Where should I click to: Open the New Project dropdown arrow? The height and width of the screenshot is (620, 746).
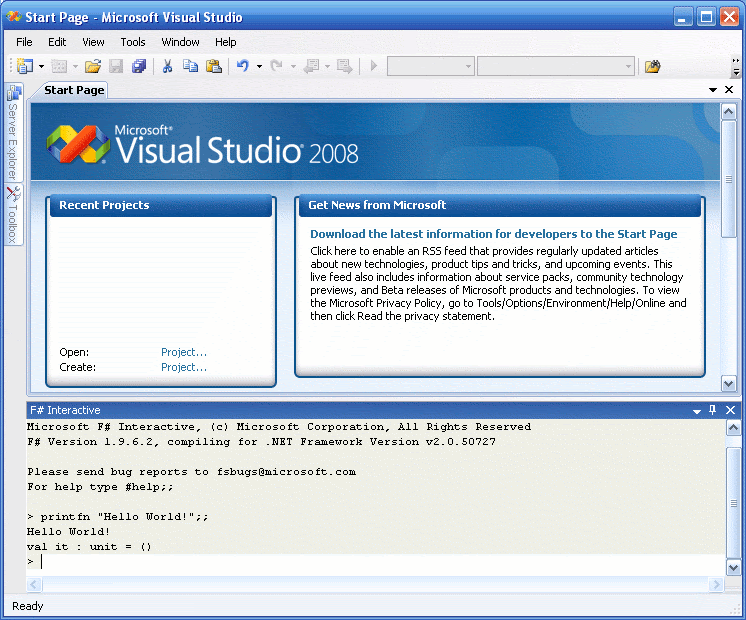point(41,67)
